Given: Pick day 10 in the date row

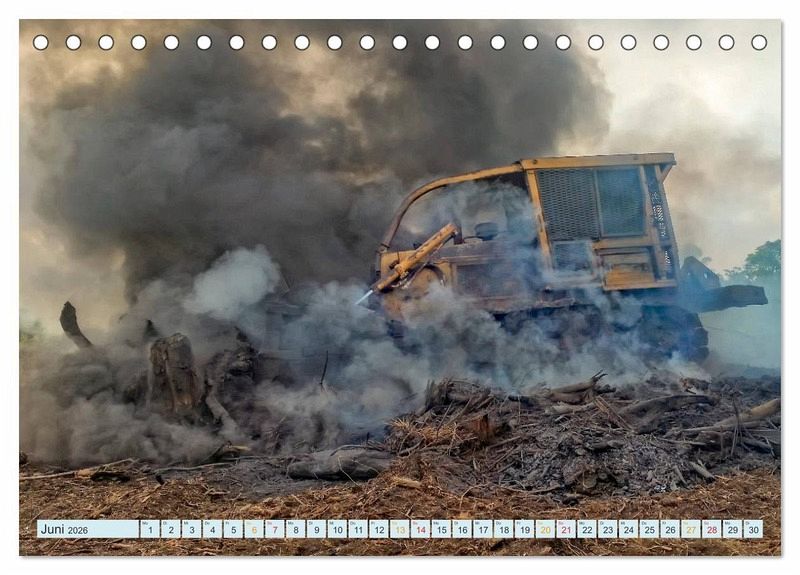Looking at the screenshot, I should [337, 529].
